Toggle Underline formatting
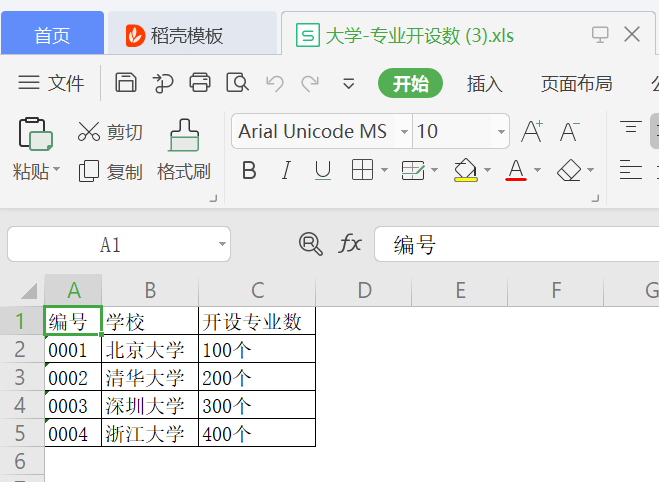659x482 pixels. coord(323,171)
